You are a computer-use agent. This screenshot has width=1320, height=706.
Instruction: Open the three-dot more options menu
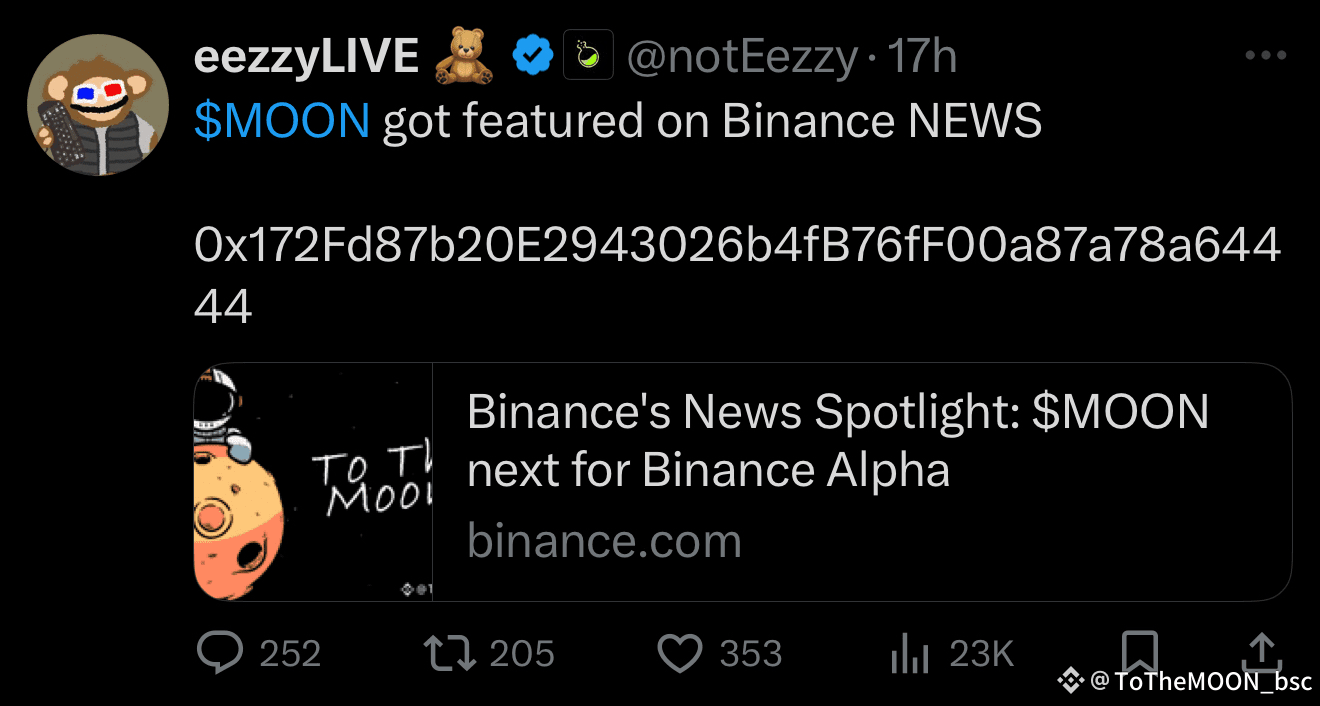click(x=1265, y=56)
